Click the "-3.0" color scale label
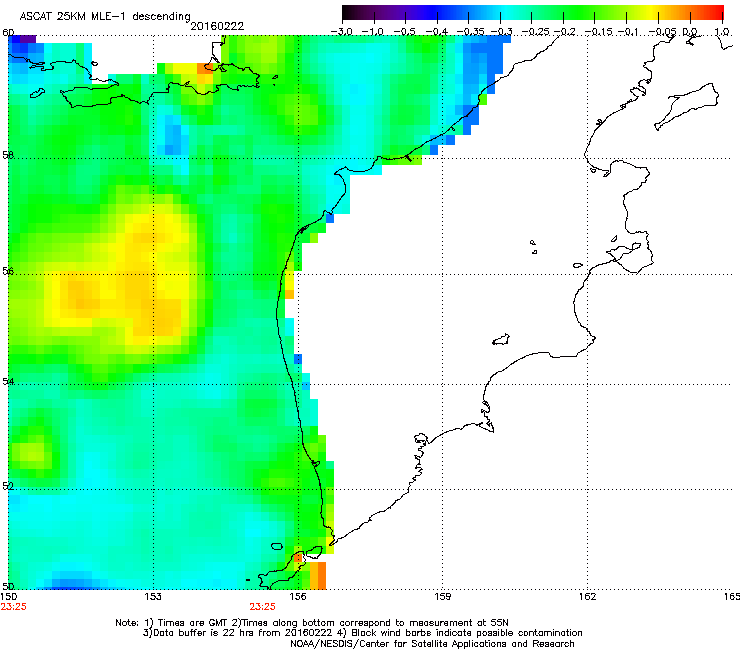Viewport: 740px width, 650px height. (x=341, y=32)
